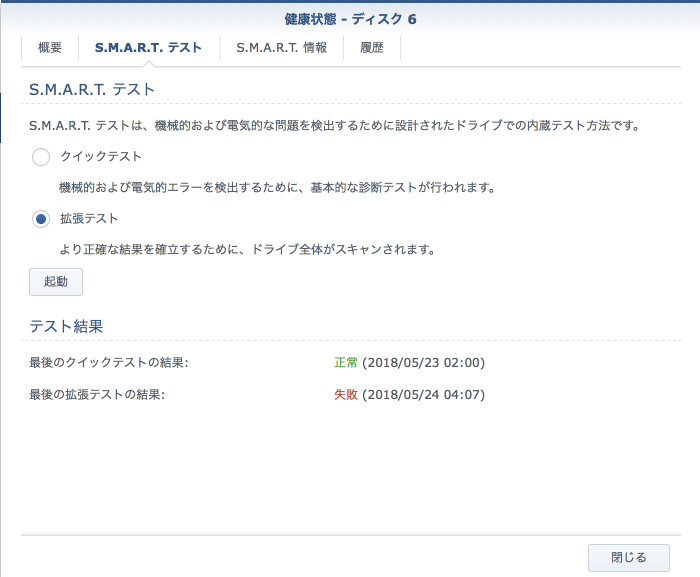Open the S.M.A.R.T. 情報 tab

pos(281,47)
